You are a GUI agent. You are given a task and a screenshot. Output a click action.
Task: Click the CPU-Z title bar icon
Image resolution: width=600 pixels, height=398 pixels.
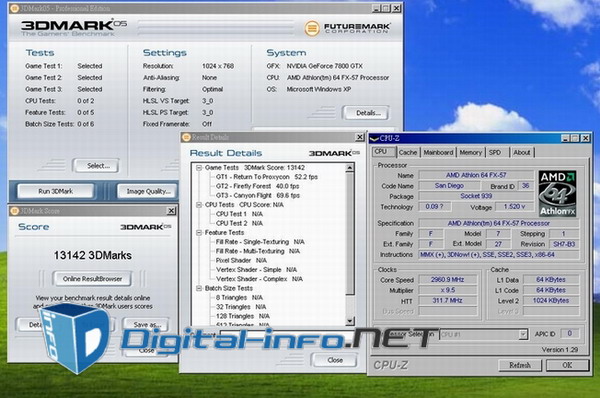(374, 138)
